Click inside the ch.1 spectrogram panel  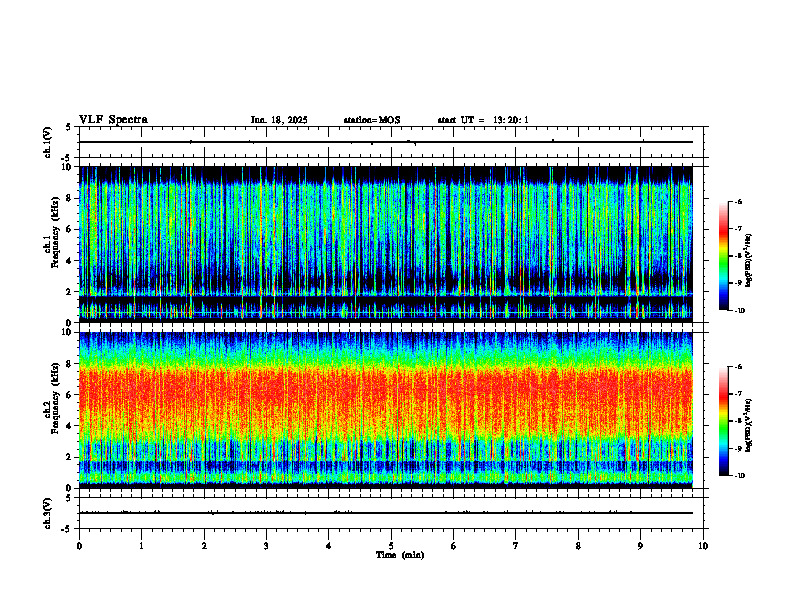pyautogui.click(x=386, y=244)
